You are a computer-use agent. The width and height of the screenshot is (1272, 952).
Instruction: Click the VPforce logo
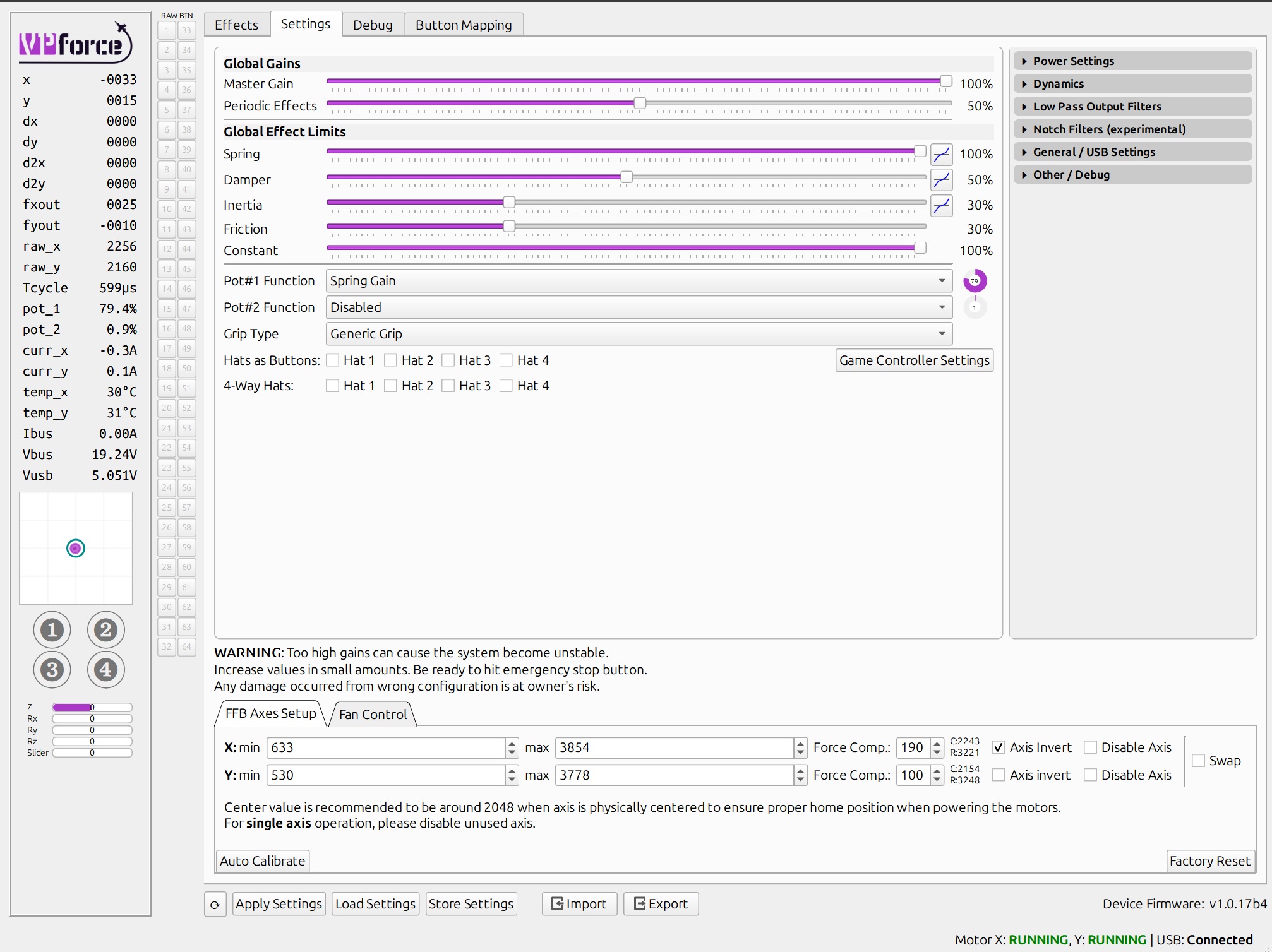click(75, 44)
